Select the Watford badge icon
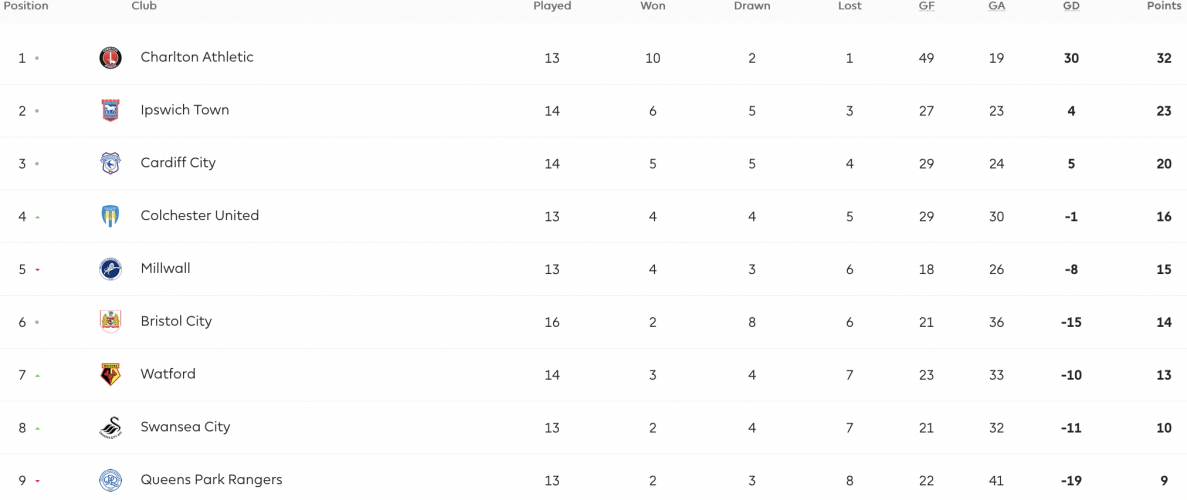This screenshot has width=1187, height=500. coord(111,374)
